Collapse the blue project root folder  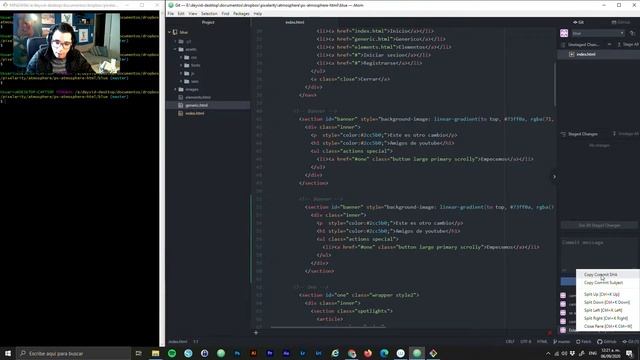coord(169,32)
